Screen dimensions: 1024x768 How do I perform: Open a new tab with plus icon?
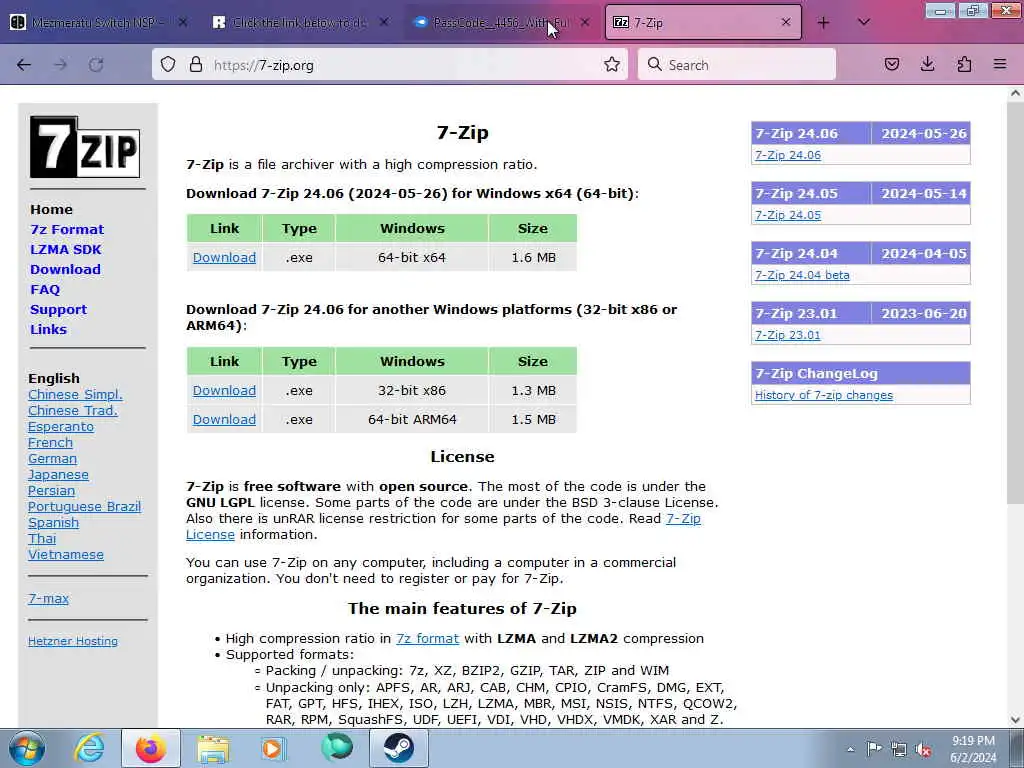tap(824, 23)
